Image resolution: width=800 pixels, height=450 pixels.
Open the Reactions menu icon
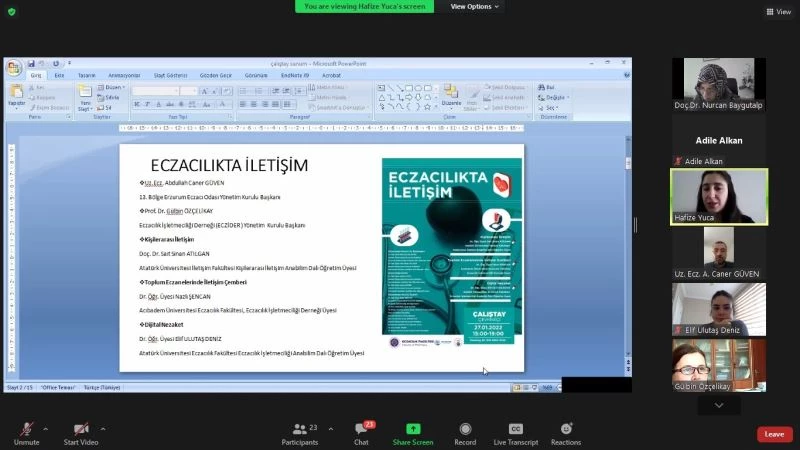coord(566,429)
